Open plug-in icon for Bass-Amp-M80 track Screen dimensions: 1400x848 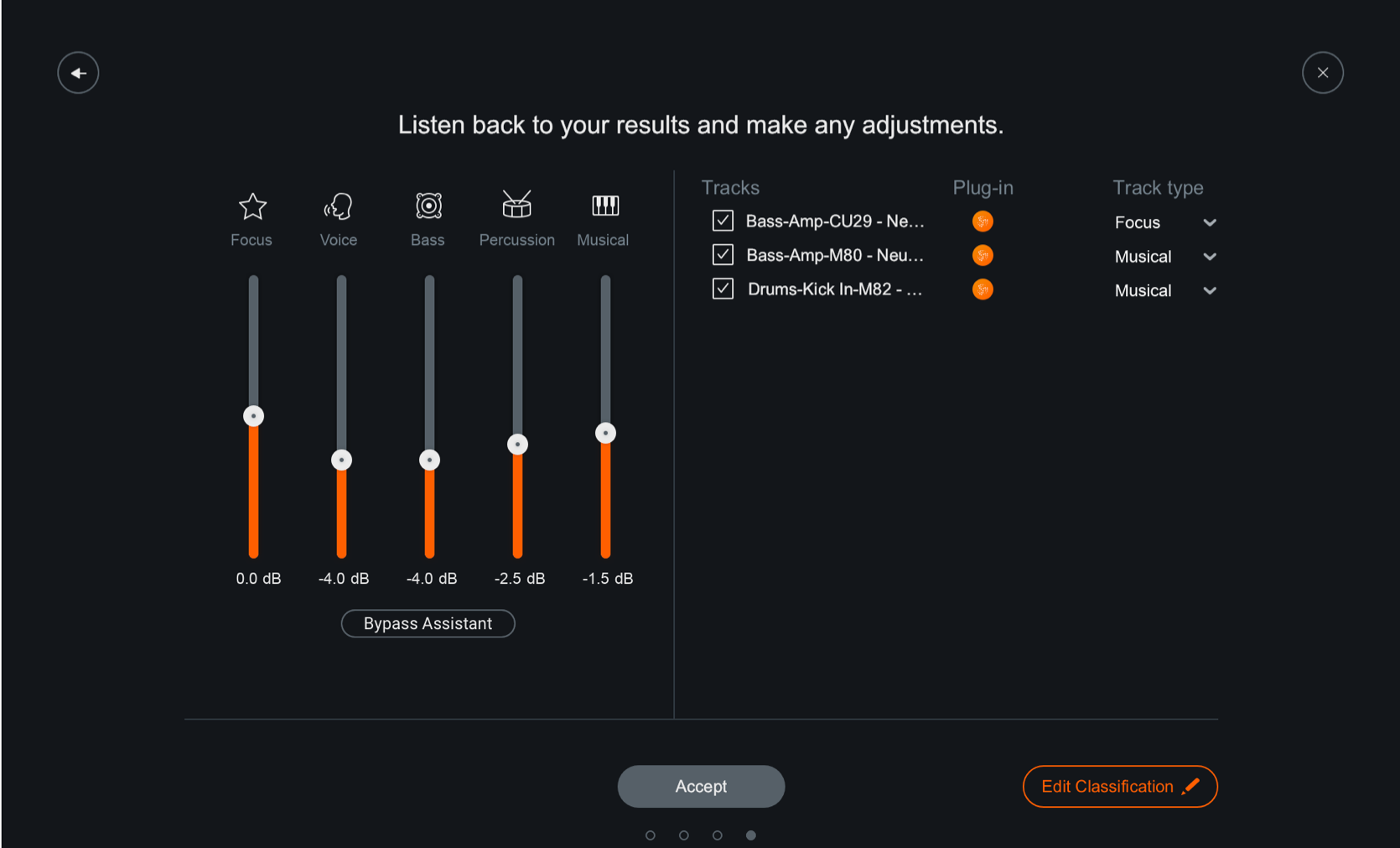coord(983,255)
